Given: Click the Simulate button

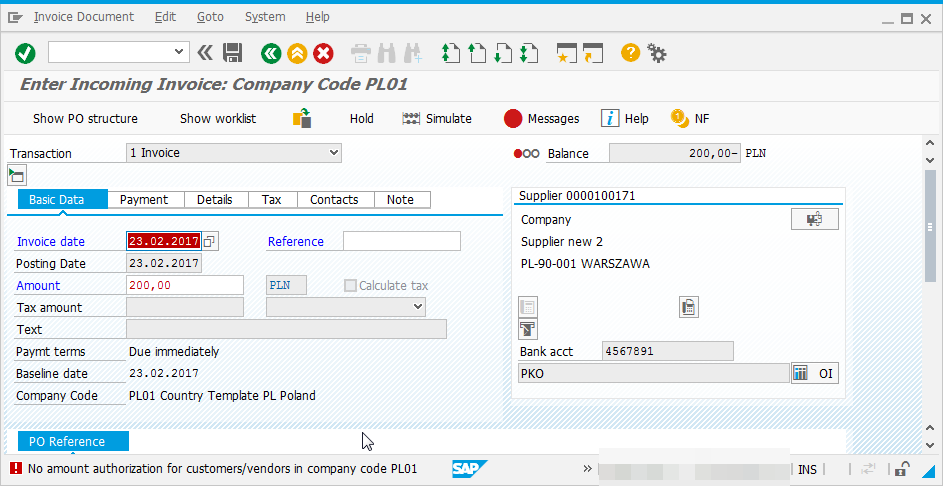Looking at the screenshot, I should (437, 118).
